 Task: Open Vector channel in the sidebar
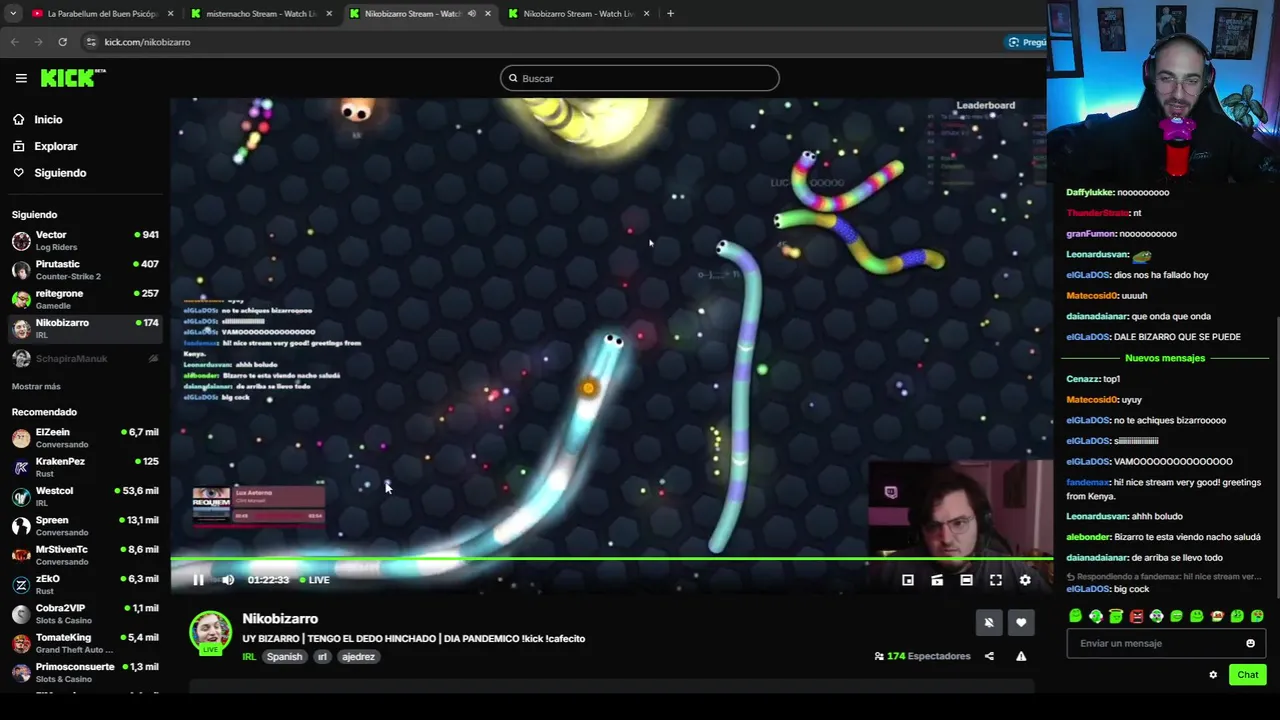click(x=85, y=240)
